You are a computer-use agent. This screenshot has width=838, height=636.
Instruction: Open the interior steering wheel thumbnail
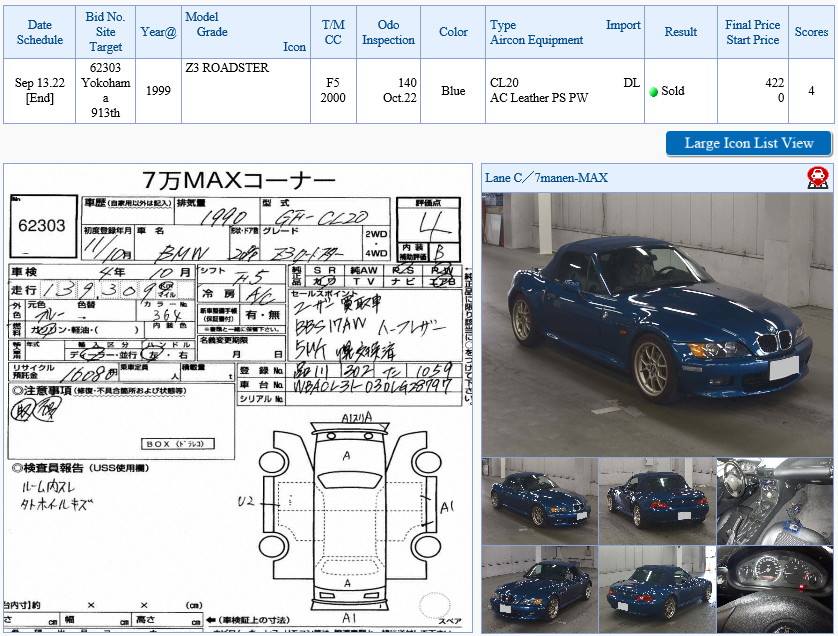point(774,501)
